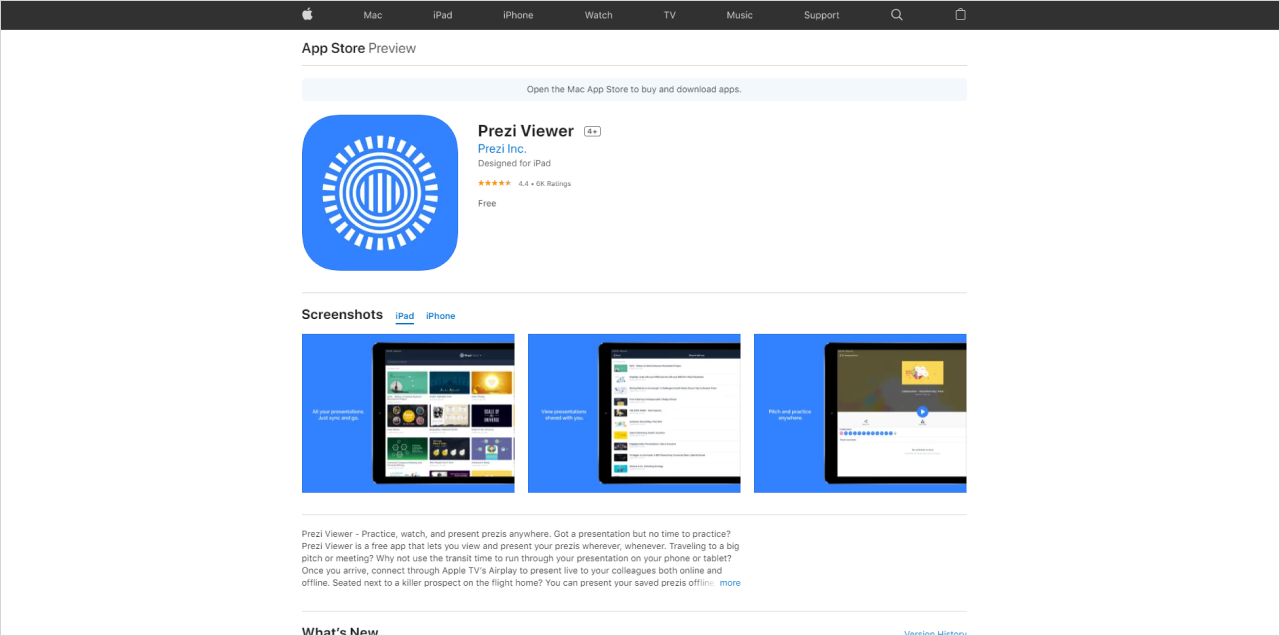Open the Version History link
1280x636 pixels.
tap(935, 633)
